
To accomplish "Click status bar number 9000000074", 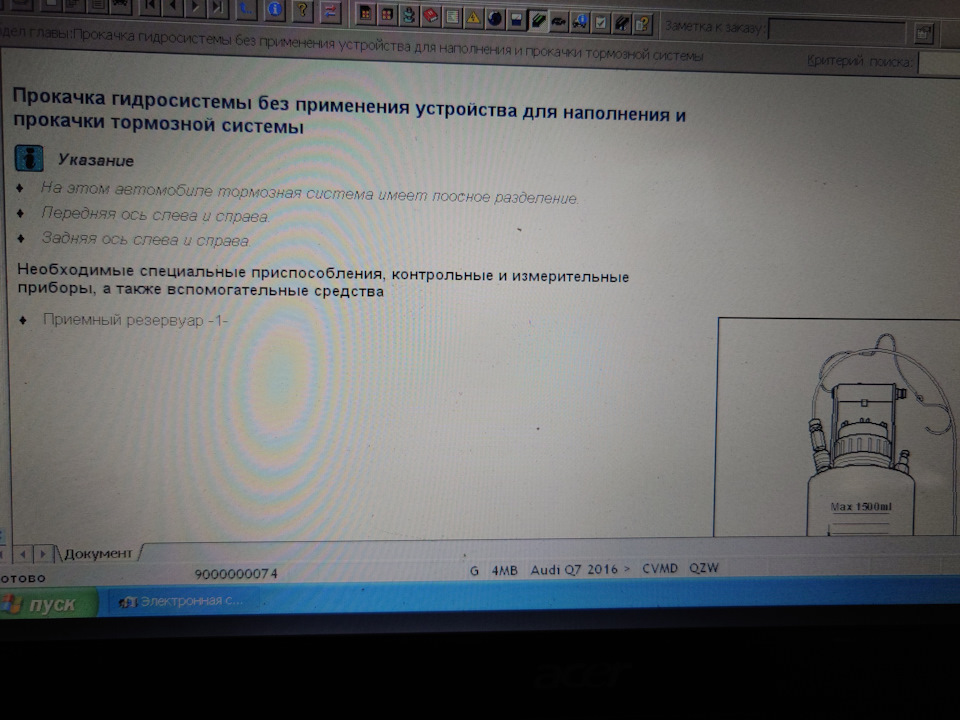I will 236,574.
